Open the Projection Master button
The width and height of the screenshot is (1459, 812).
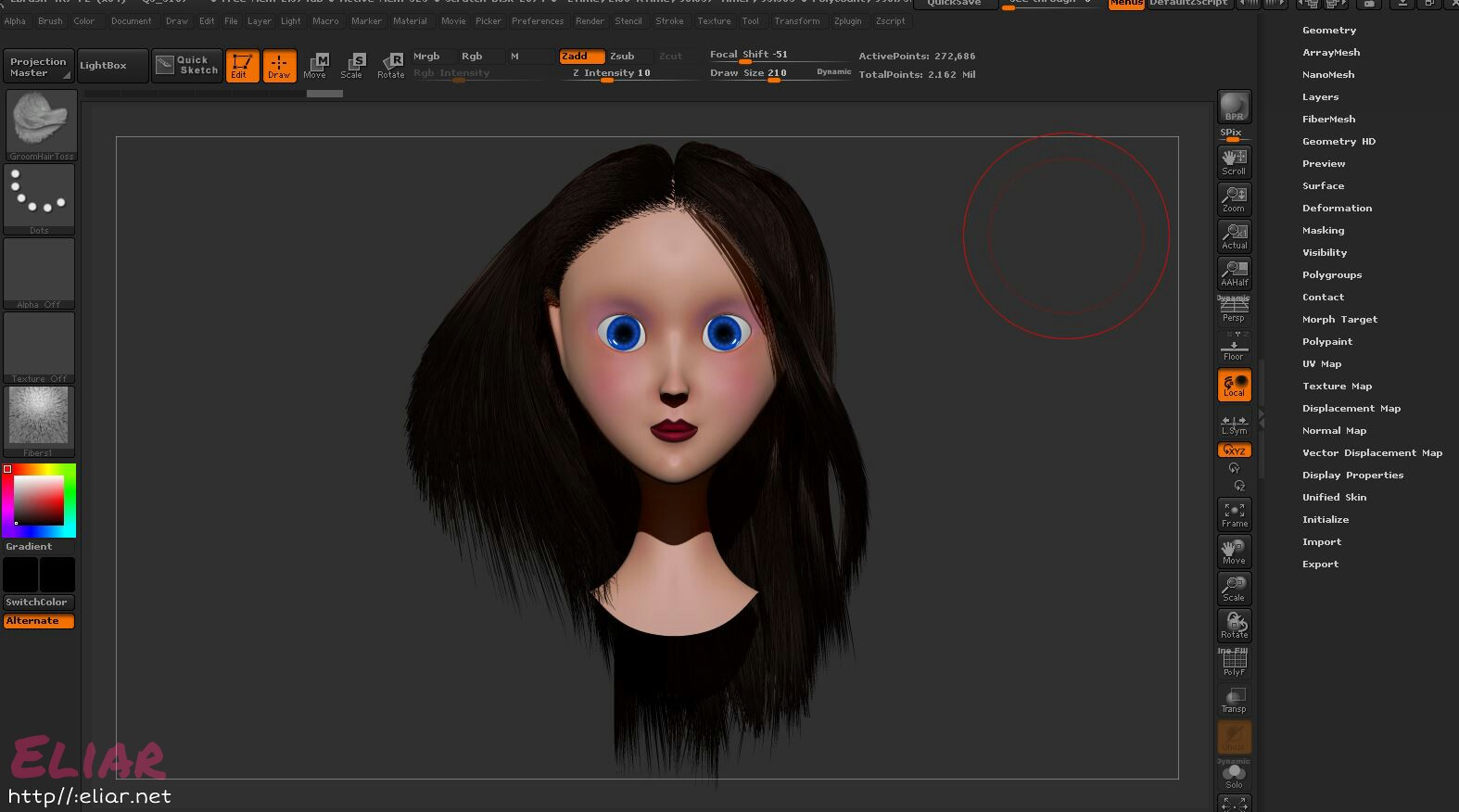coord(38,66)
